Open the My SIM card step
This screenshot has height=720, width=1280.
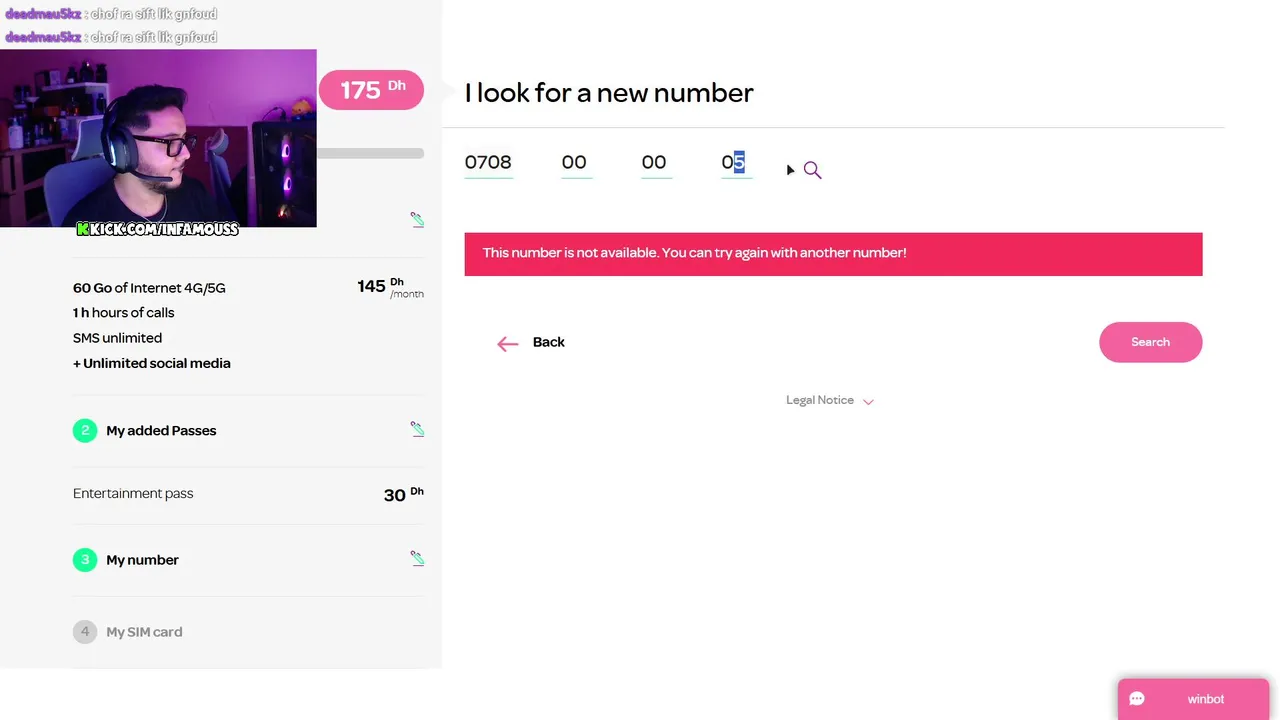(144, 632)
